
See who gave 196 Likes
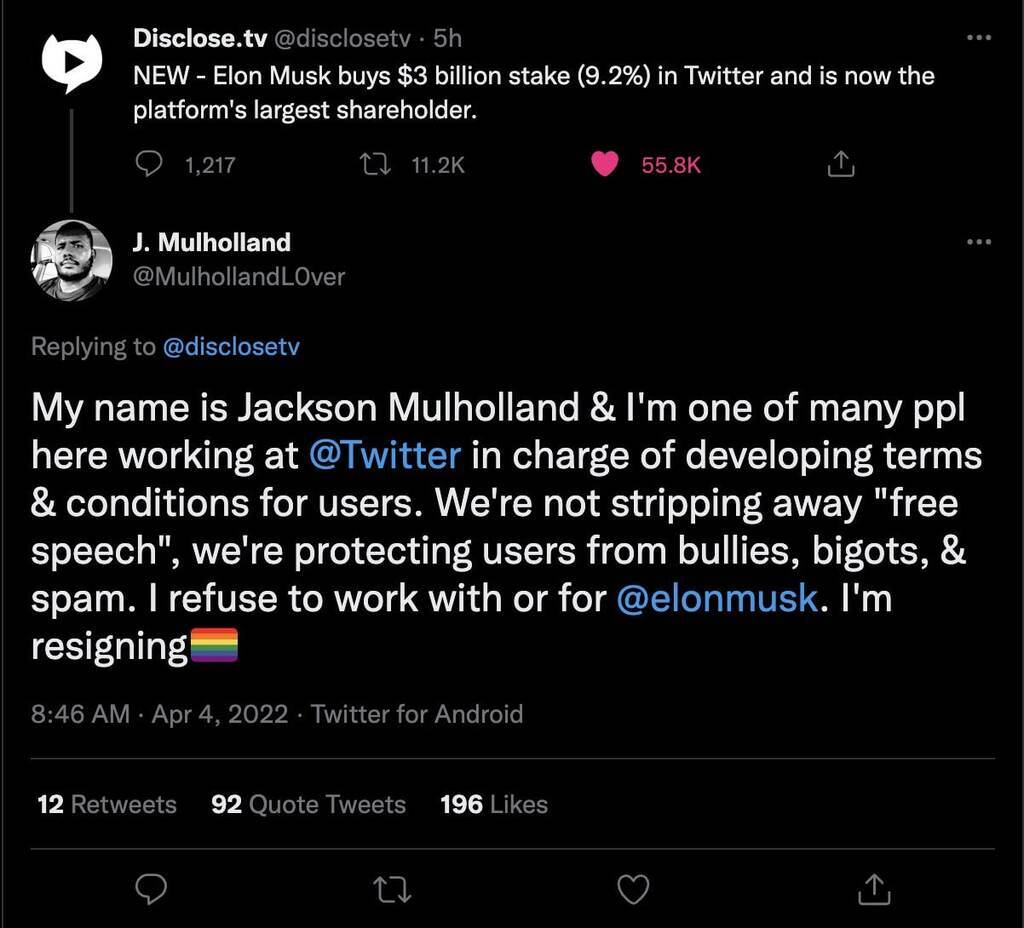tap(494, 804)
